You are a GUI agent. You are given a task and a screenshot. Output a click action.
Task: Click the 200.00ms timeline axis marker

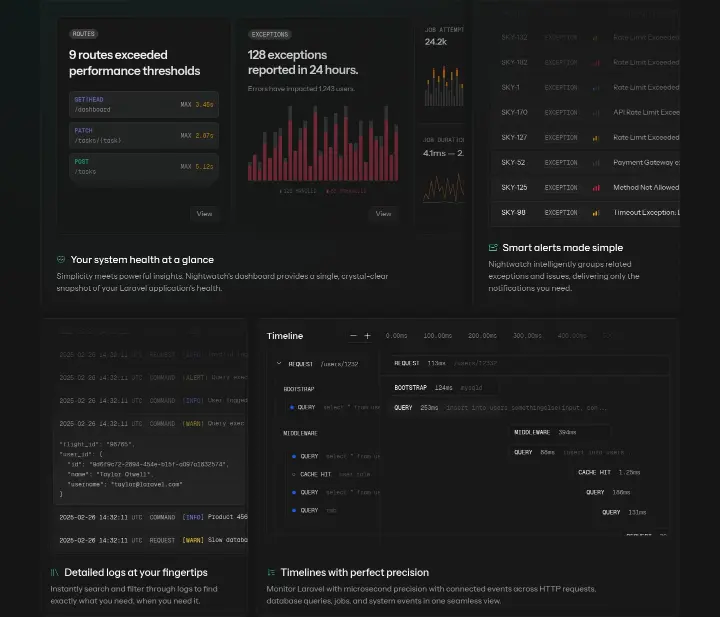tap(482, 336)
